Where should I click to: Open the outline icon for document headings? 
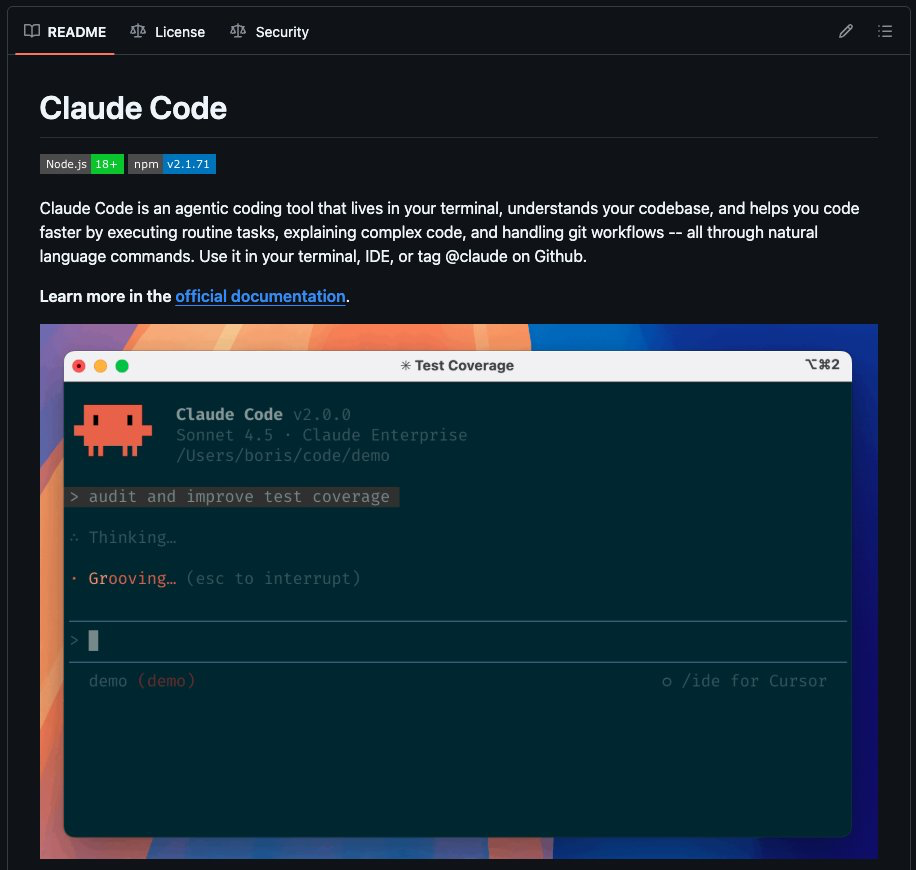pos(885,31)
